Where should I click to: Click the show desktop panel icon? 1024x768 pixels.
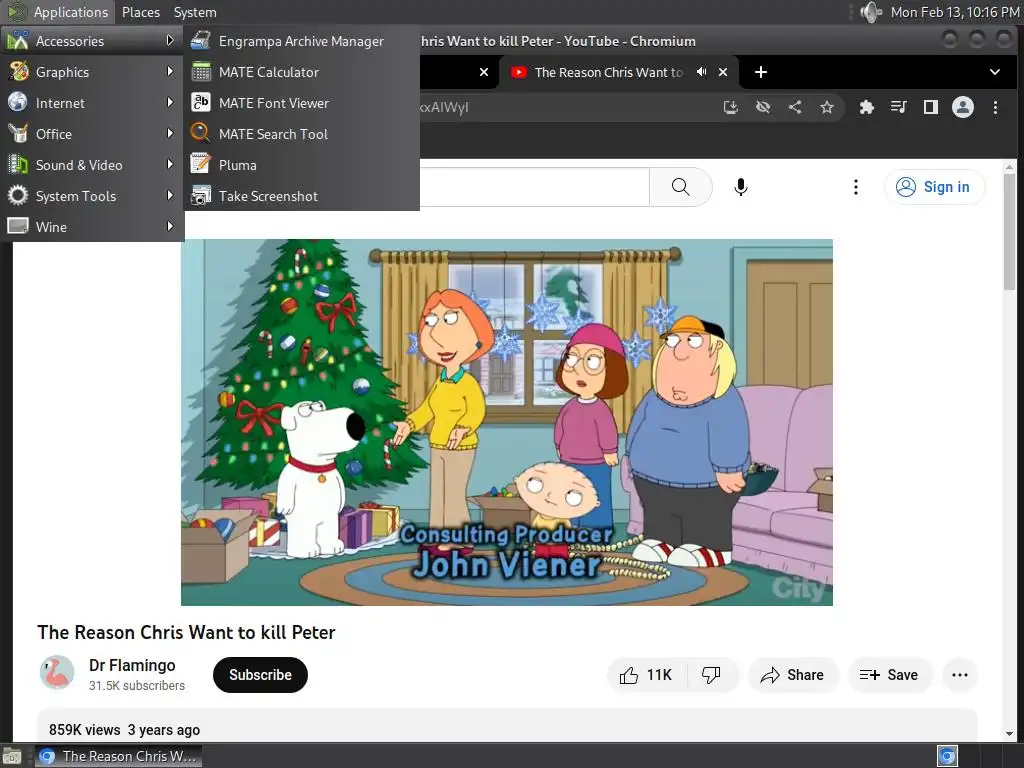12,756
